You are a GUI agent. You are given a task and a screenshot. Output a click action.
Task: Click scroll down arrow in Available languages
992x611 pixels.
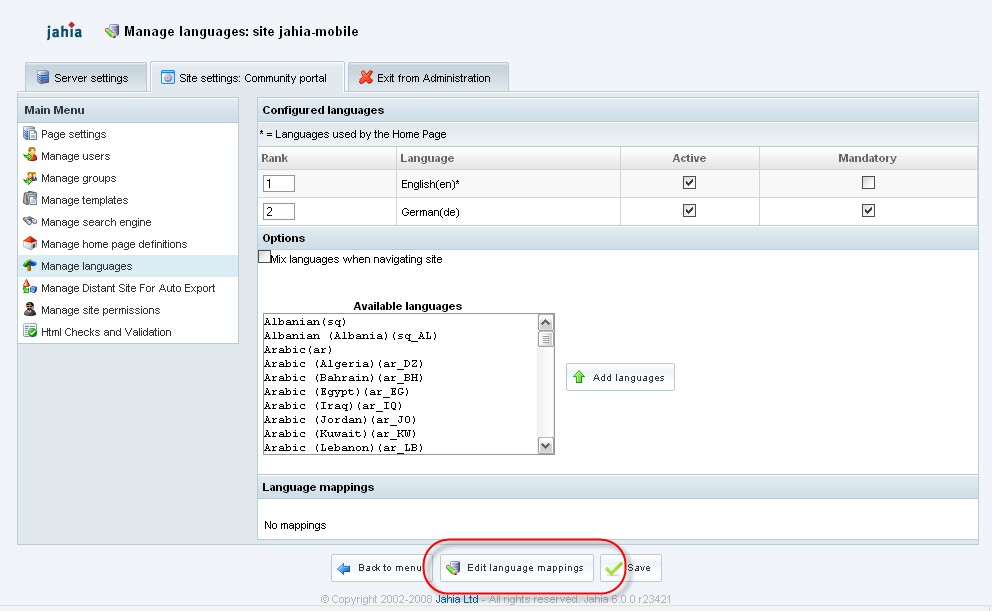[545, 446]
